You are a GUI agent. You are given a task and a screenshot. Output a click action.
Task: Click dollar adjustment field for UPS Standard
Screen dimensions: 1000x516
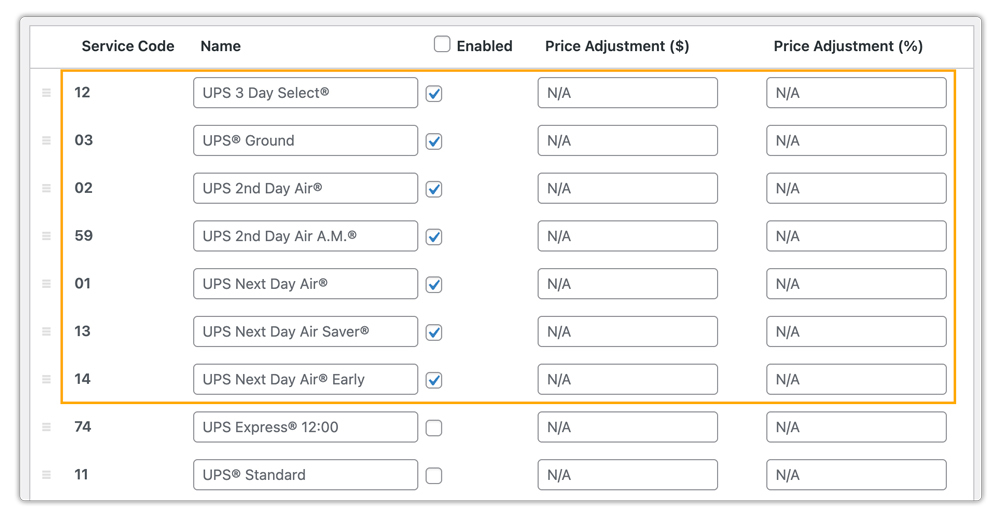click(627, 475)
